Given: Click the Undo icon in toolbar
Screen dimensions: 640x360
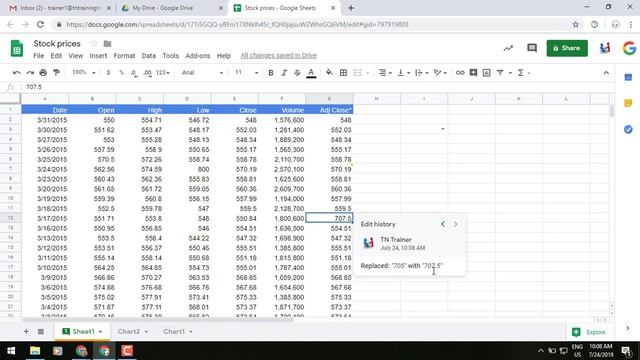Looking at the screenshot, I should (16, 73).
